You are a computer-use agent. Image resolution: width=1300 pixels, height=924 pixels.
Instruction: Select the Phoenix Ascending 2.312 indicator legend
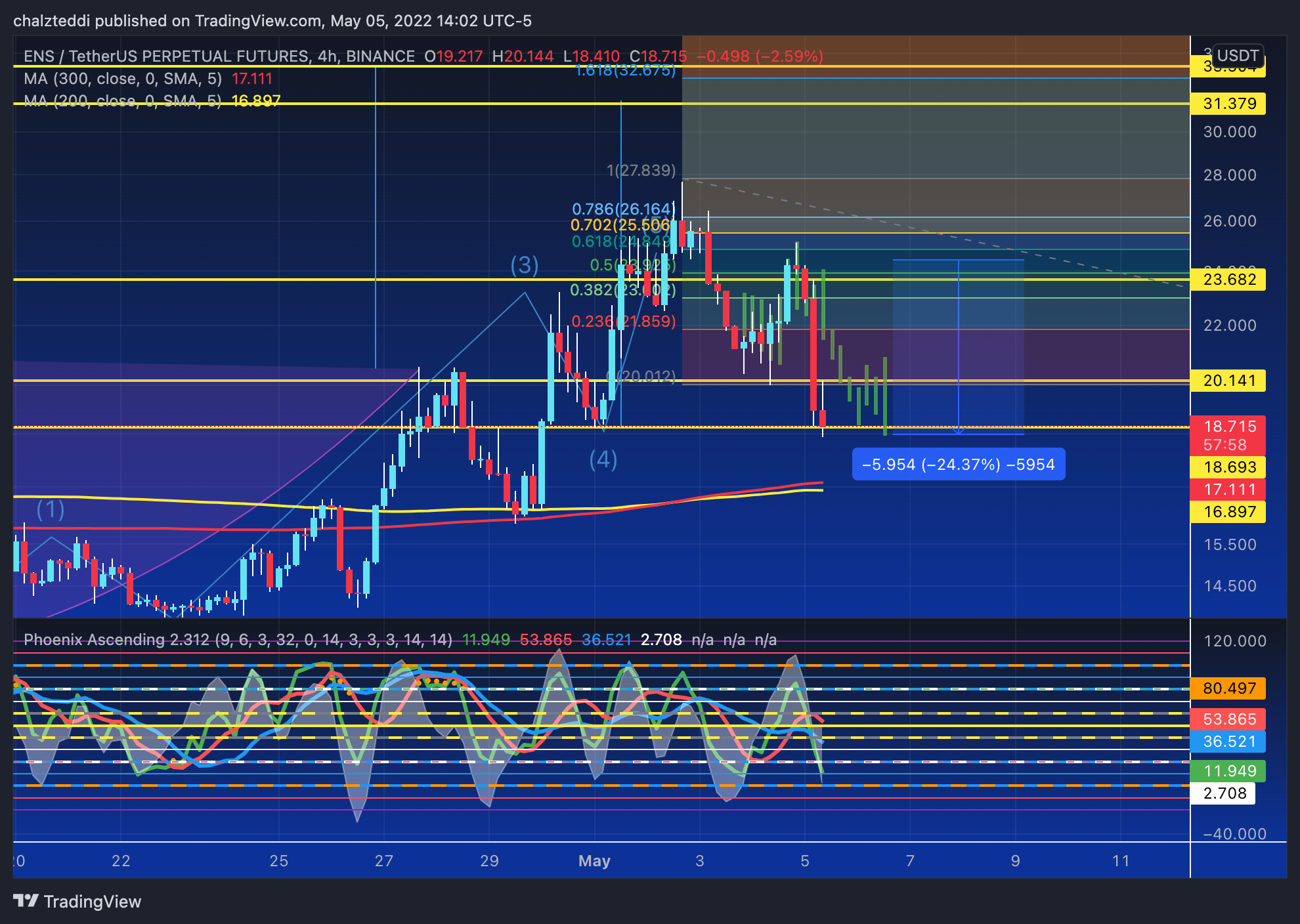click(238, 640)
